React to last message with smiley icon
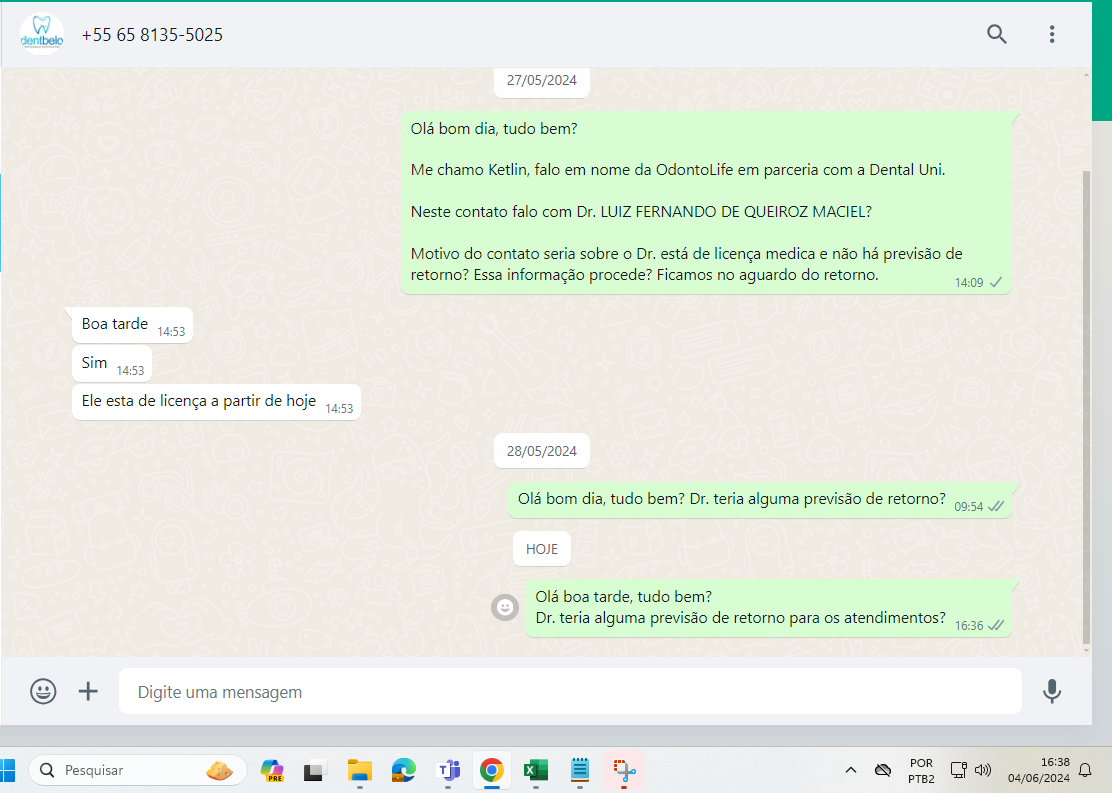This screenshot has width=1112, height=793. coord(505,607)
